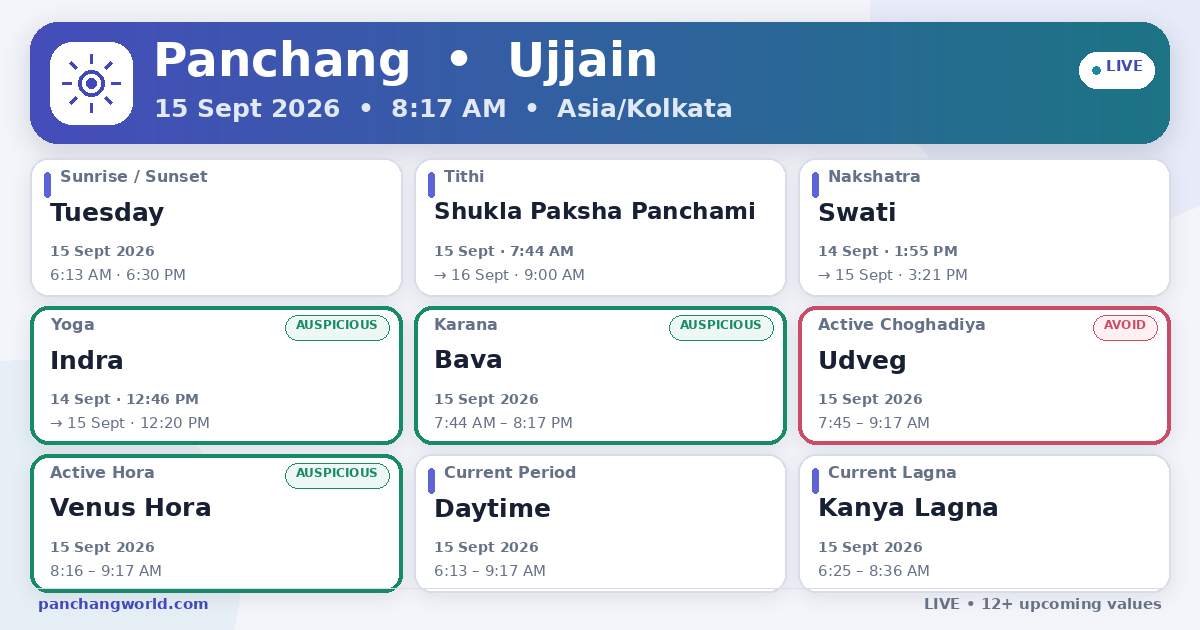The image size is (1200, 630).
Task: Click AUSPICIOUS badge on Active Hora card
Action: pos(337,475)
